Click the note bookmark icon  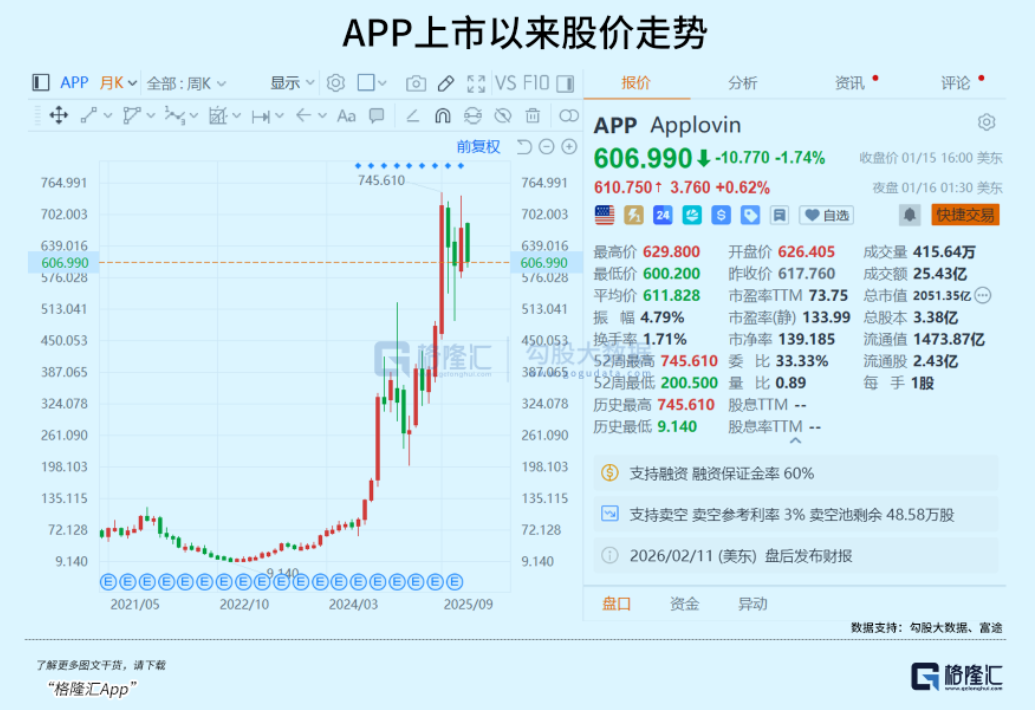(779, 214)
